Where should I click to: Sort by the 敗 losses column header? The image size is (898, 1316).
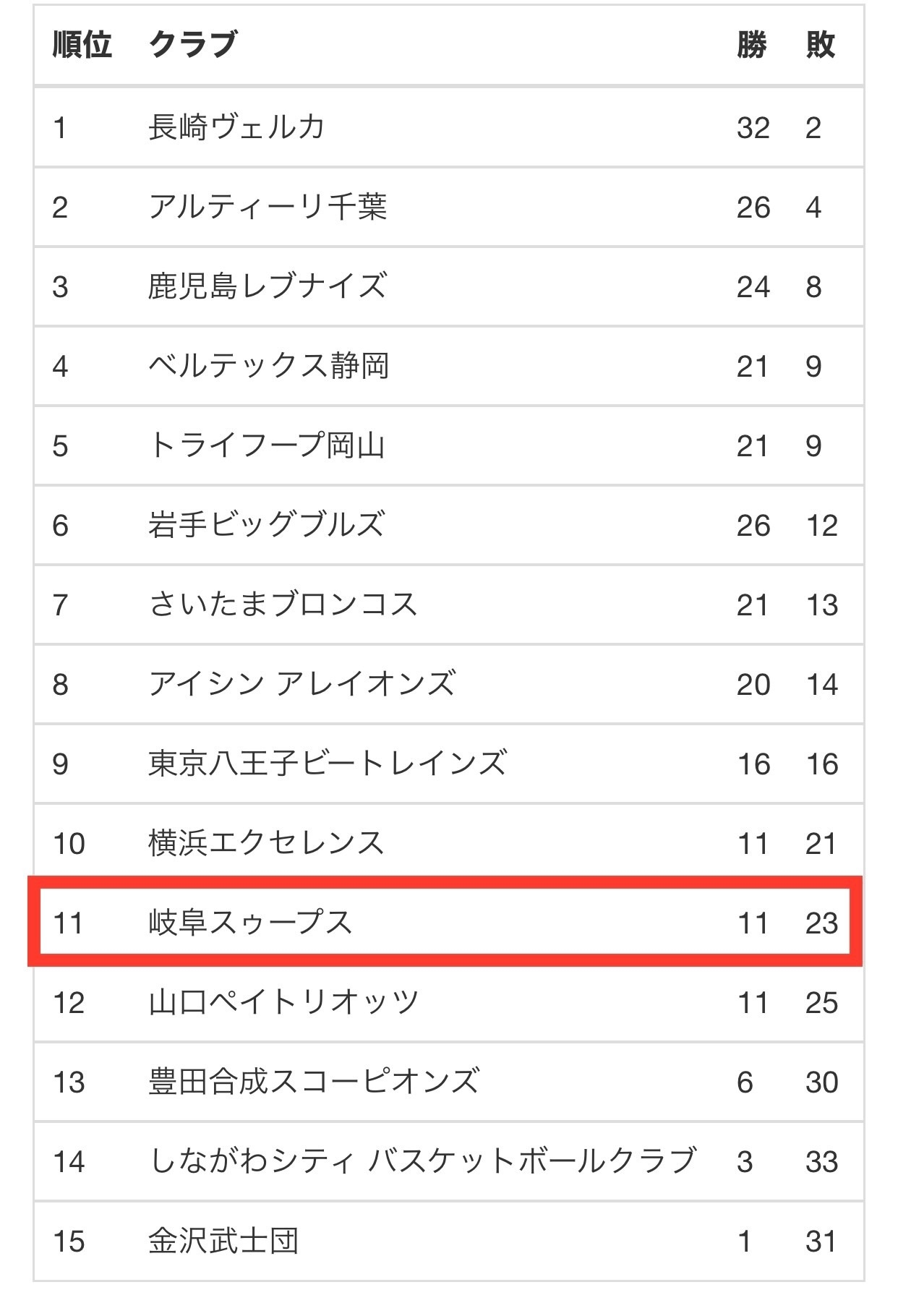click(x=821, y=45)
